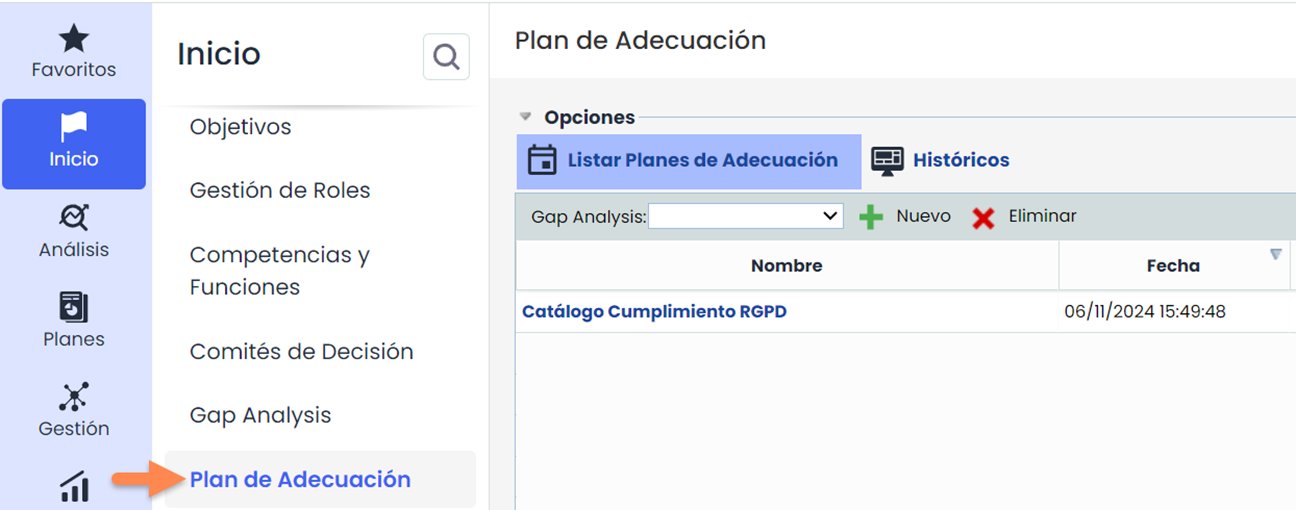Open the Objetivos menu item
This screenshot has width=1296, height=510.
coord(240,127)
